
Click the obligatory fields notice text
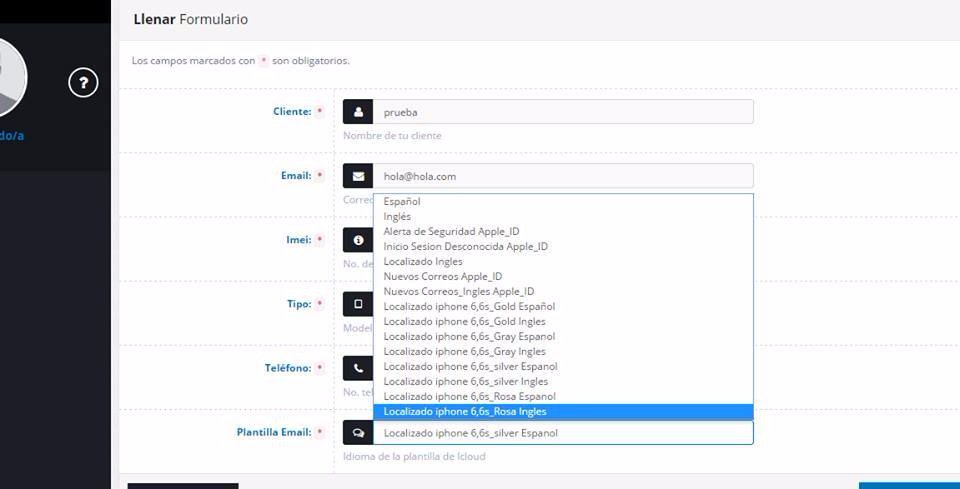click(241, 61)
